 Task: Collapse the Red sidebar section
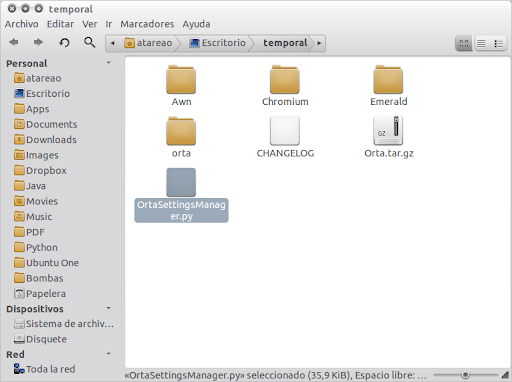[108, 354]
